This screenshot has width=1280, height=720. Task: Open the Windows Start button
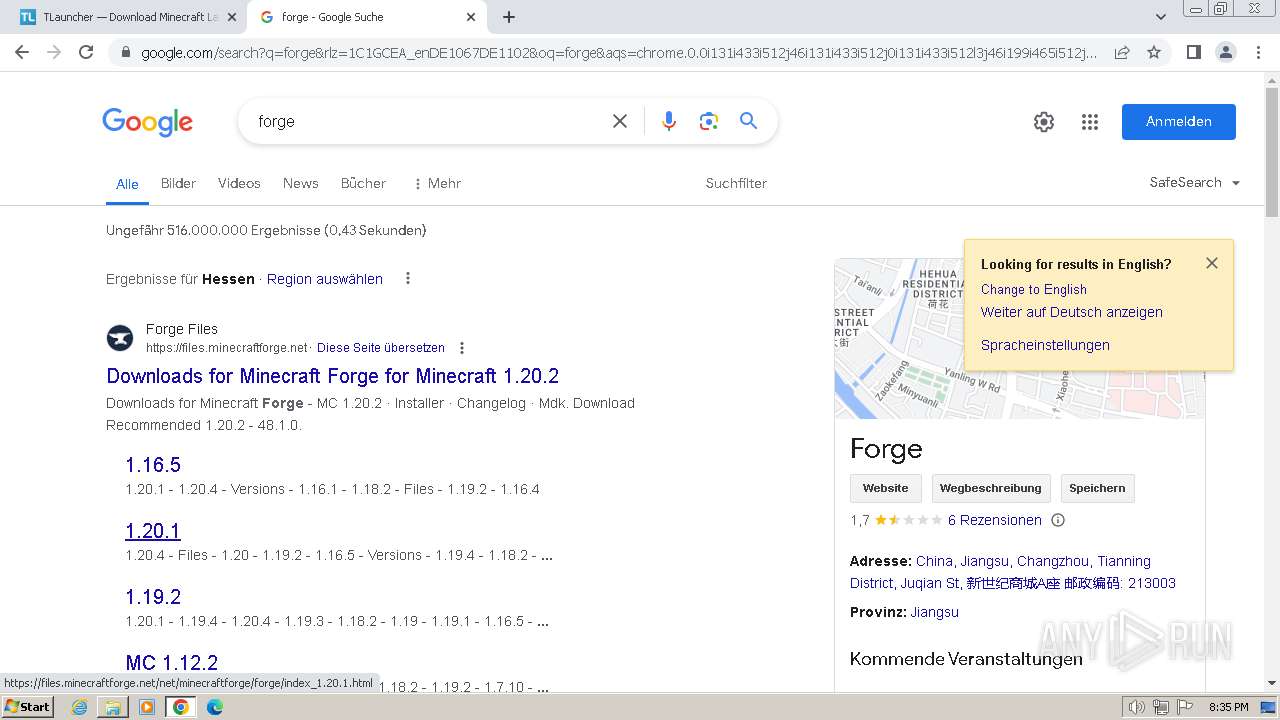[x=28, y=706]
